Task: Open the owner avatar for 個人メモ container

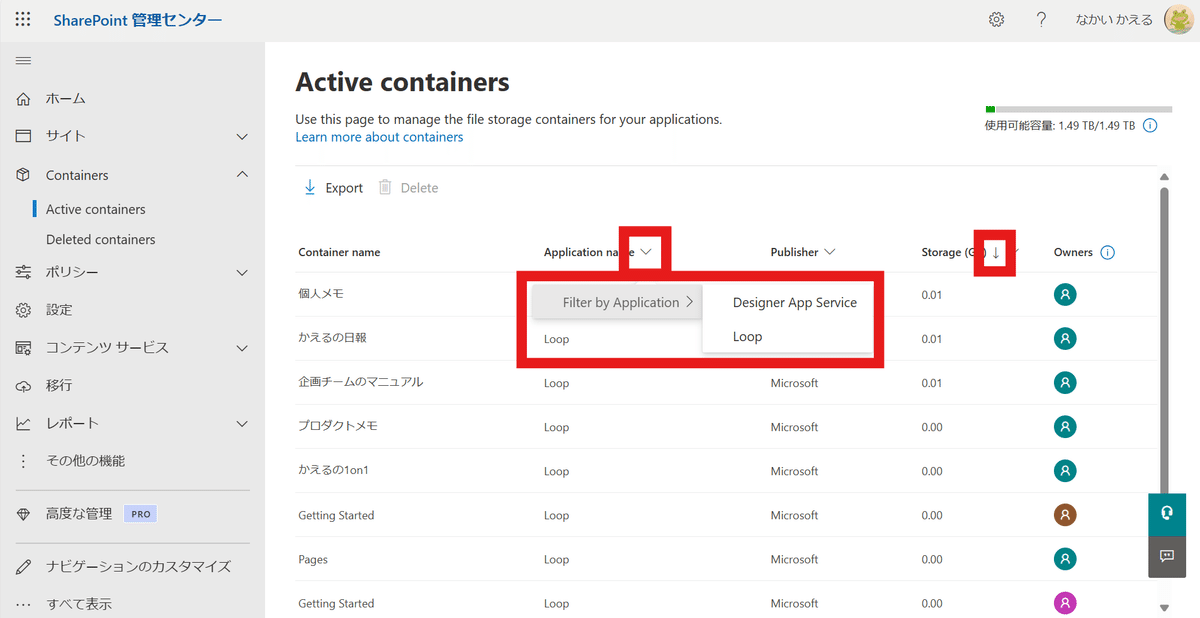Action: pos(1064,294)
